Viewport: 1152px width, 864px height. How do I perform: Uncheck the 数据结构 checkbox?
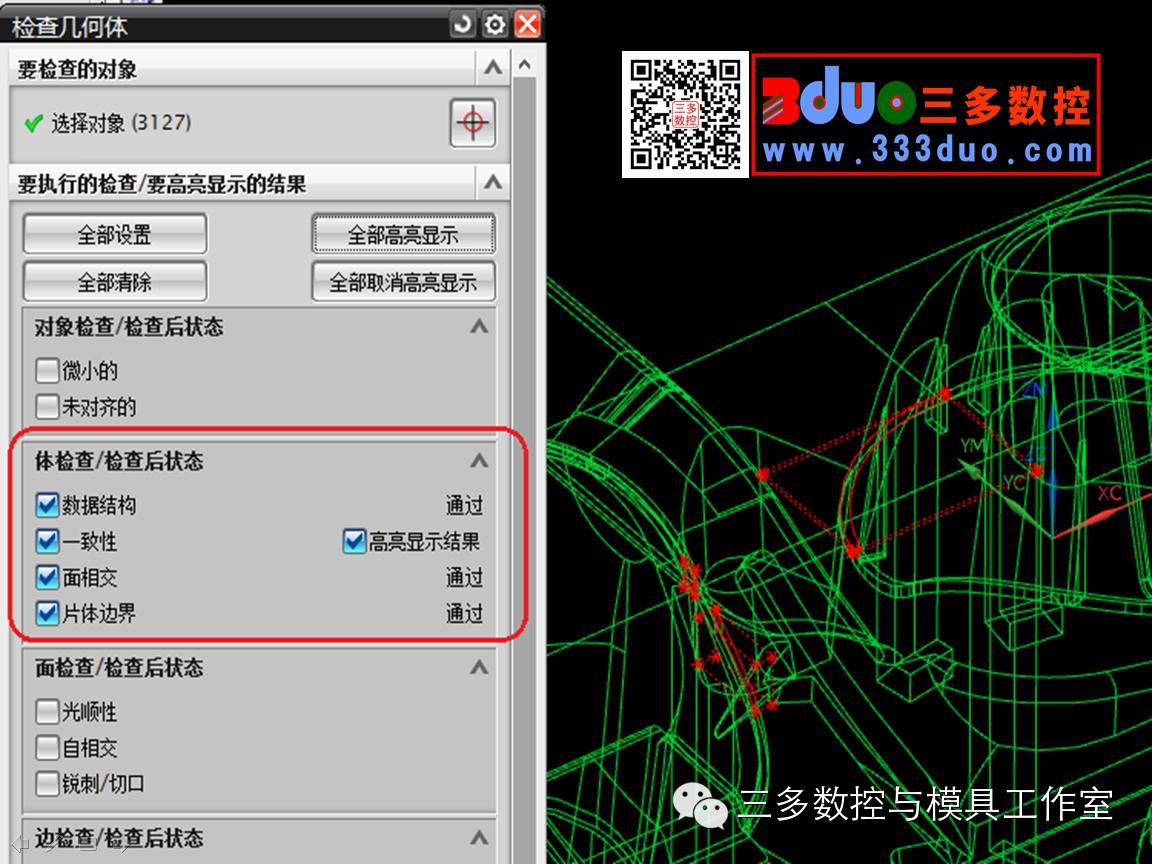(x=47, y=505)
